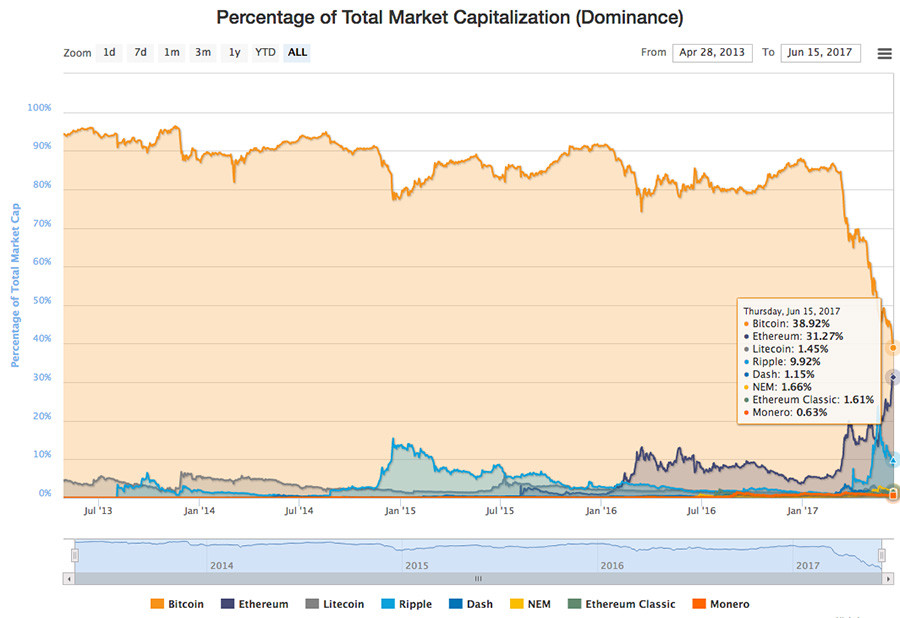Toggle Ethereum series in legend

click(x=255, y=604)
